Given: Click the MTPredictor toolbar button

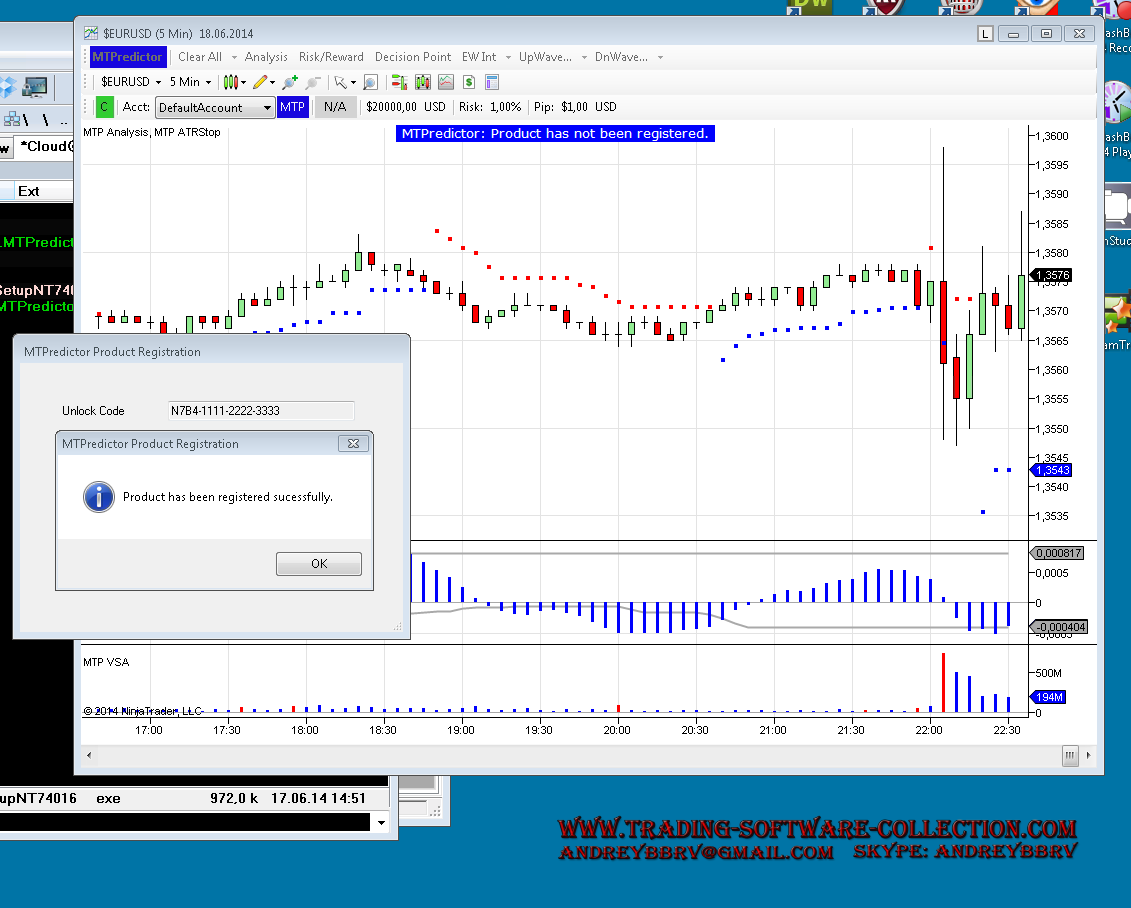Looking at the screenshot, I should (127, 57).
